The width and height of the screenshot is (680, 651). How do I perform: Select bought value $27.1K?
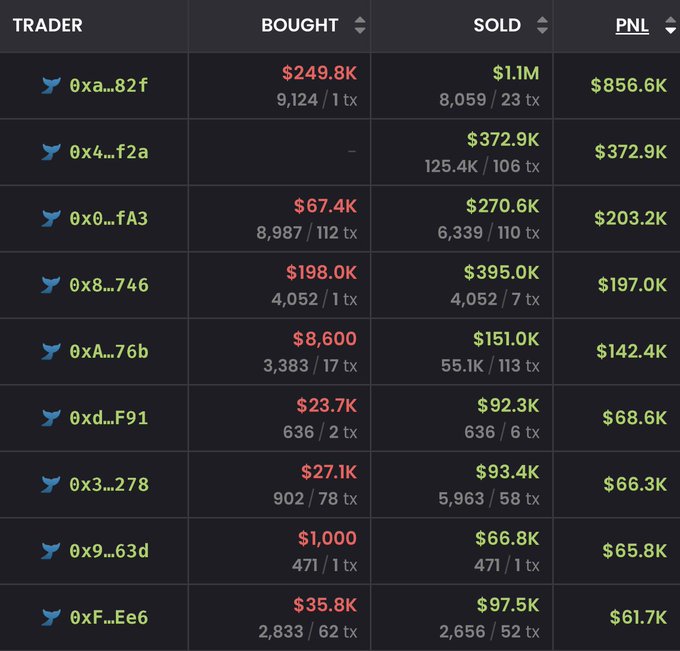(329, 472)
